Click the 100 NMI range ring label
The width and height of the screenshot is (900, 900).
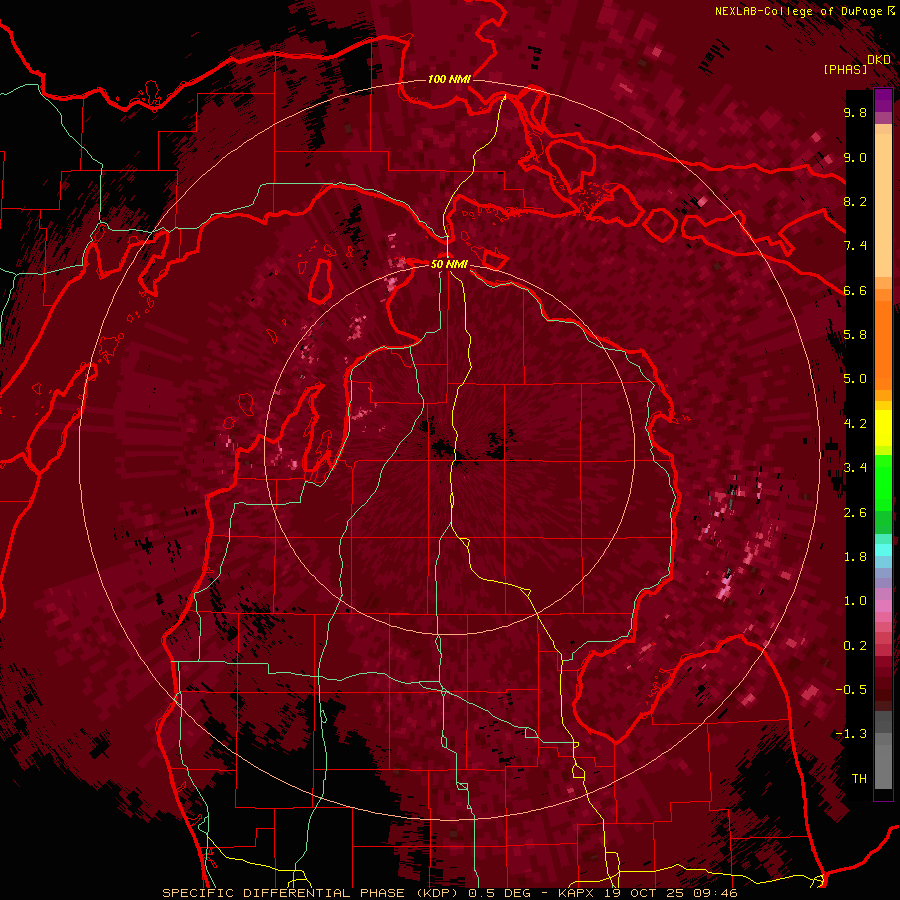[449, 79]
